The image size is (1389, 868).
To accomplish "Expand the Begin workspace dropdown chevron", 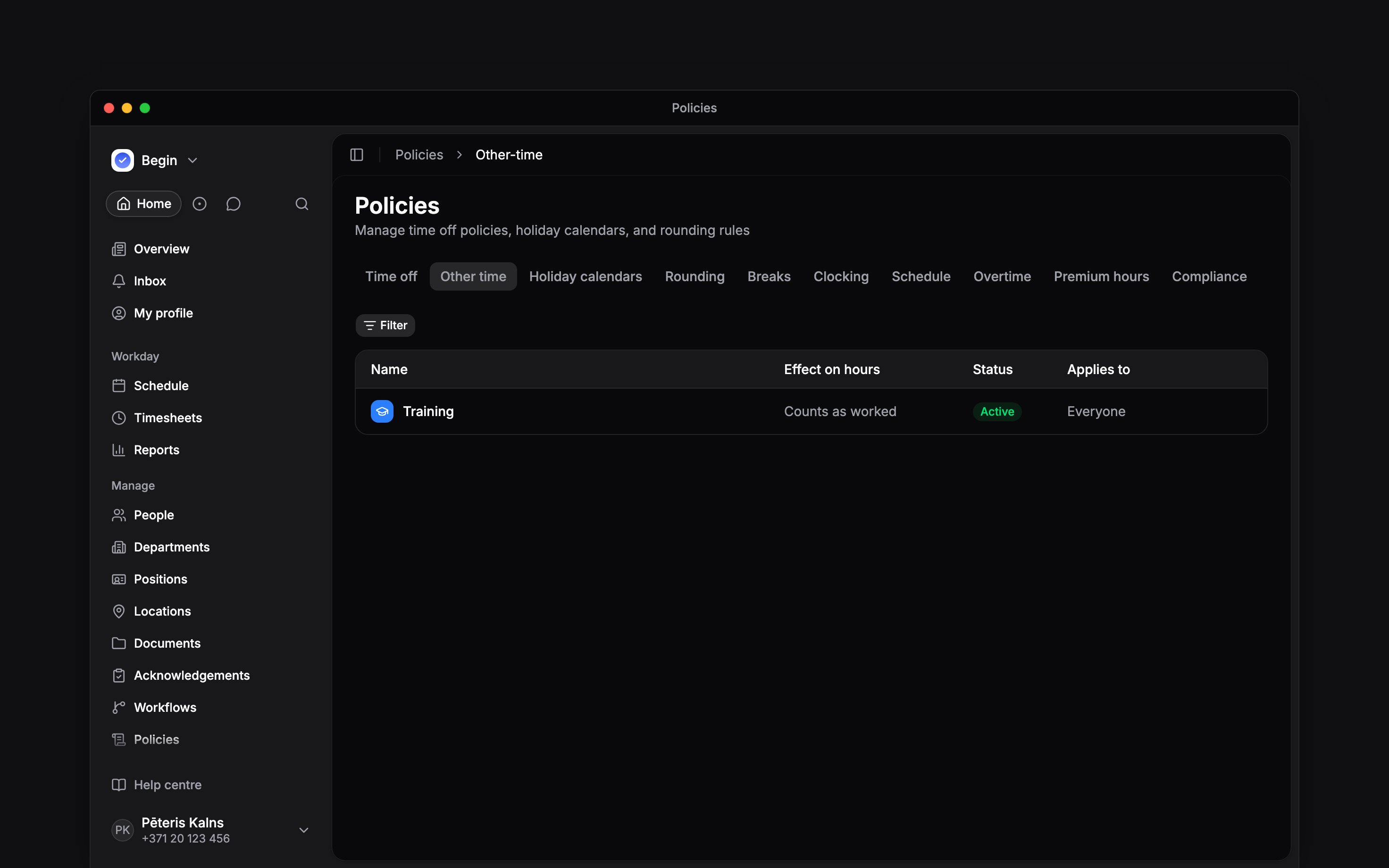I will 193,161.
